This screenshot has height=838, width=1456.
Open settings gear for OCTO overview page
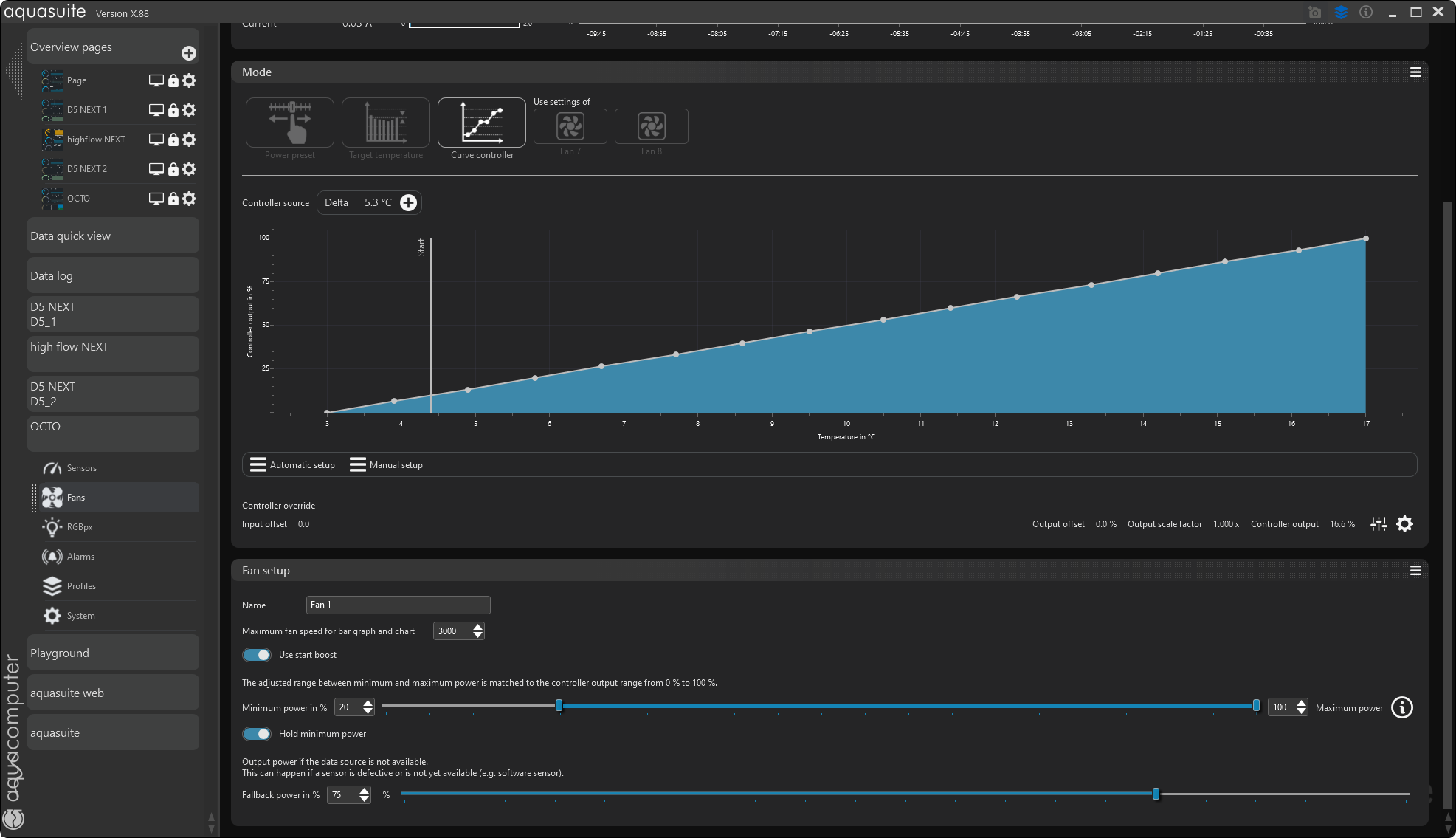click(x=189, y=199)
